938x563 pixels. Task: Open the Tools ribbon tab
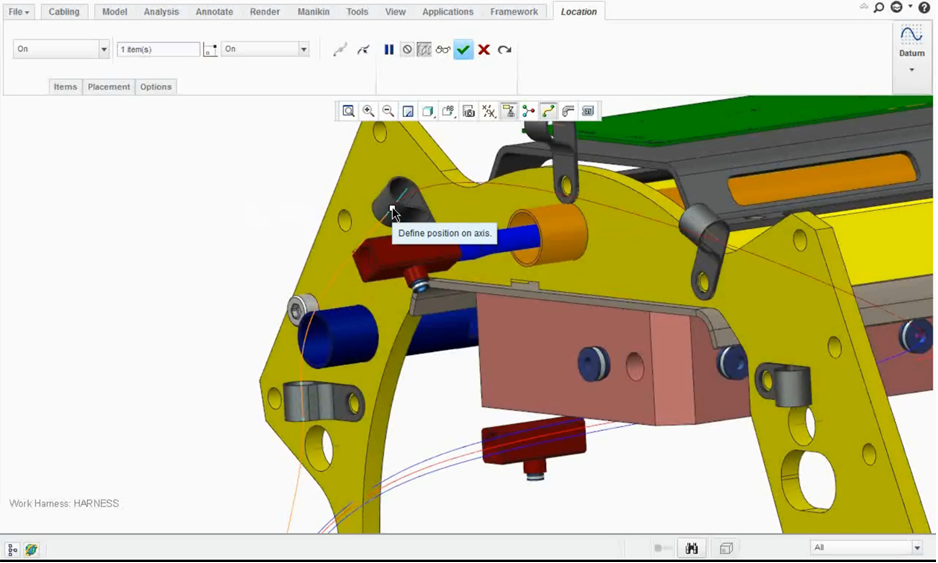click(x=357, y=11)
